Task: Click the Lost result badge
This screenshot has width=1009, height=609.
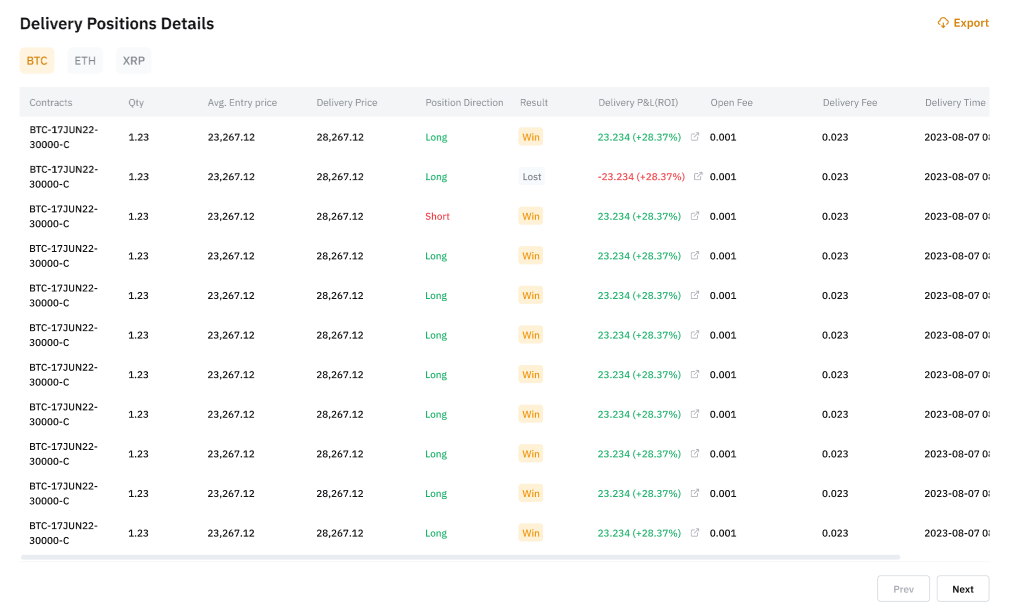Action: (x=531, y=177)
